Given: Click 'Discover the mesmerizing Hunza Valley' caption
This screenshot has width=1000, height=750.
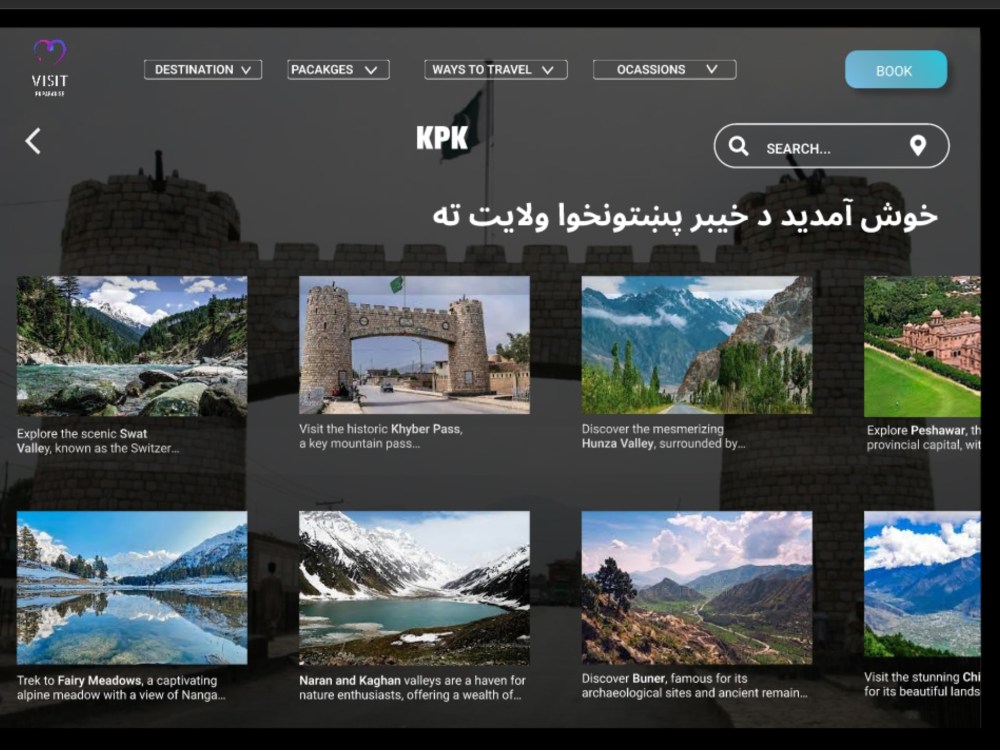Looking at the screenshot, I should (x=663, y=436).
